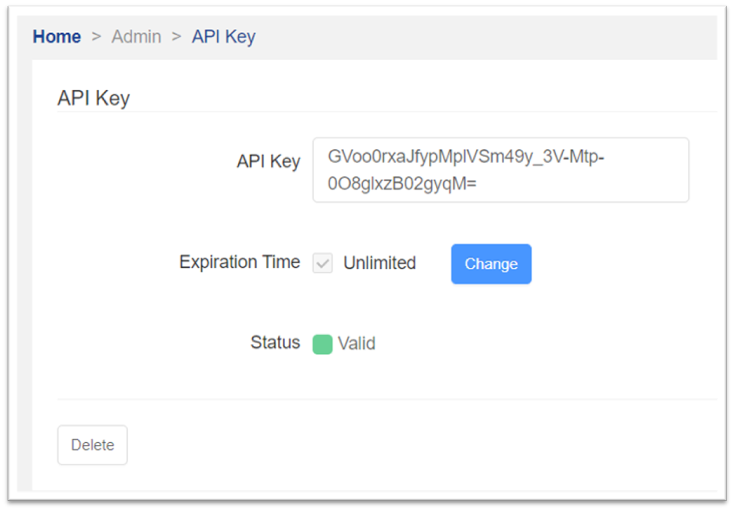Click the API Key label beside the field
The image size is (734, 511).
pos(268,161)
